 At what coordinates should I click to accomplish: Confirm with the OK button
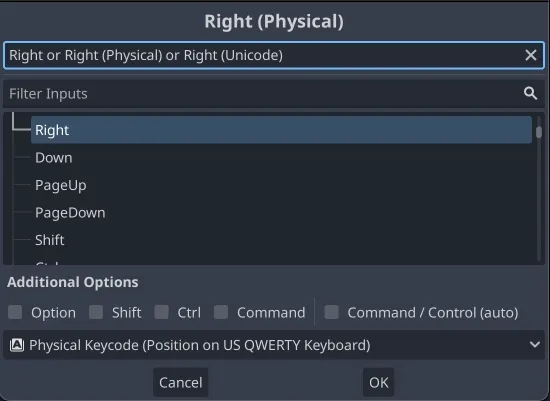pos(378,382)
